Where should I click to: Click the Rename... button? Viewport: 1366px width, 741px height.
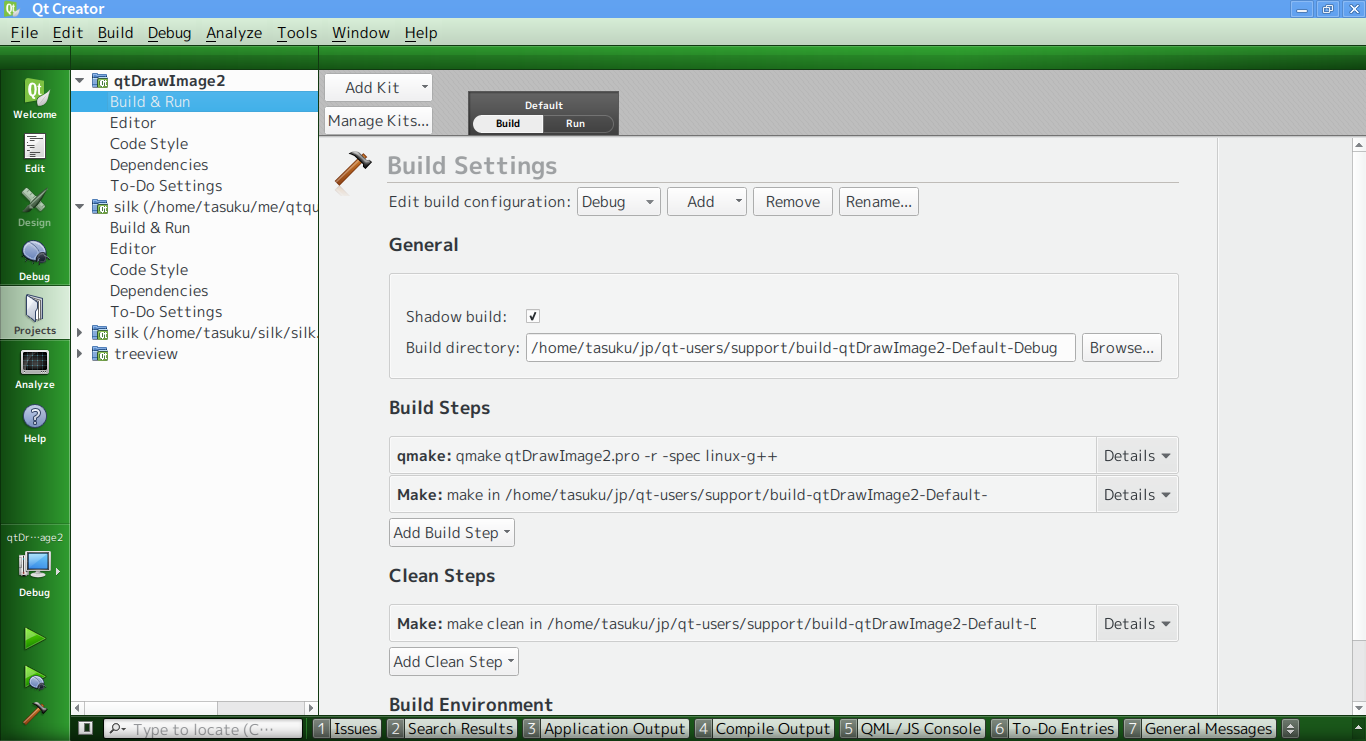[879, 202]
